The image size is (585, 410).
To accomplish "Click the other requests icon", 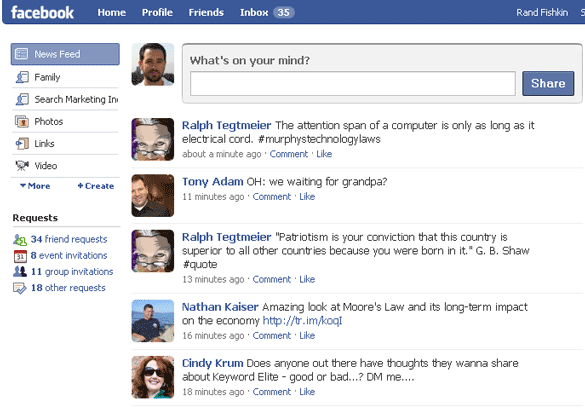I will coord(20,288).
